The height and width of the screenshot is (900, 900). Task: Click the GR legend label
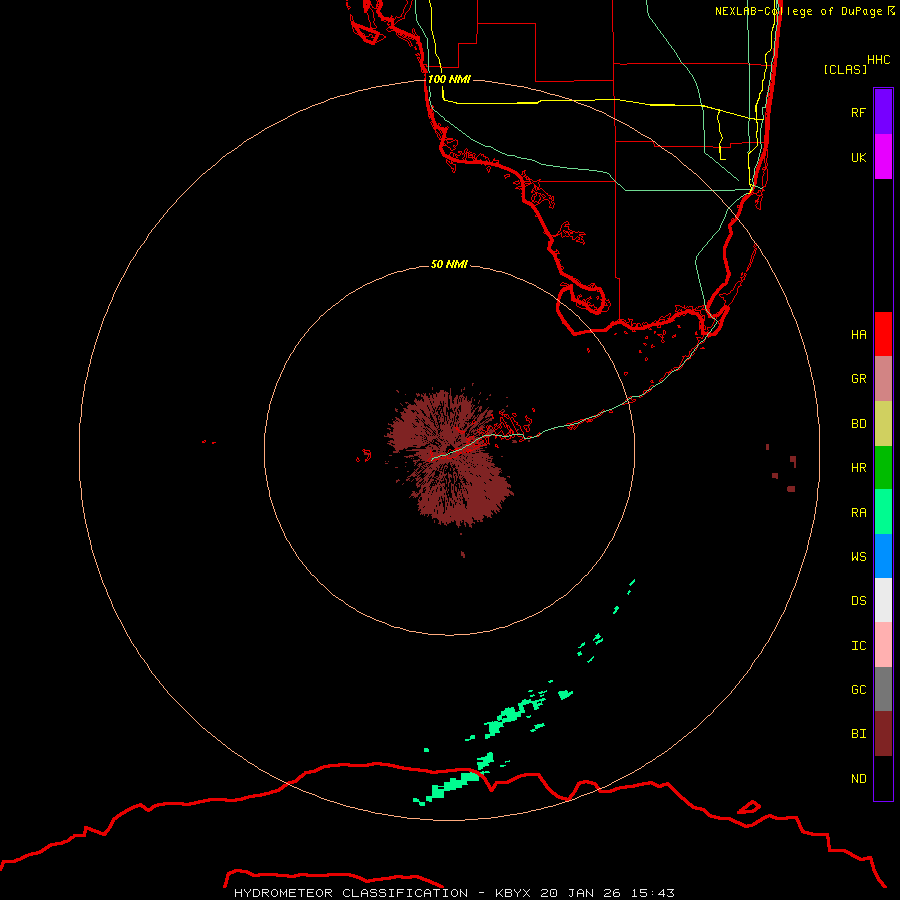[858, 379]
